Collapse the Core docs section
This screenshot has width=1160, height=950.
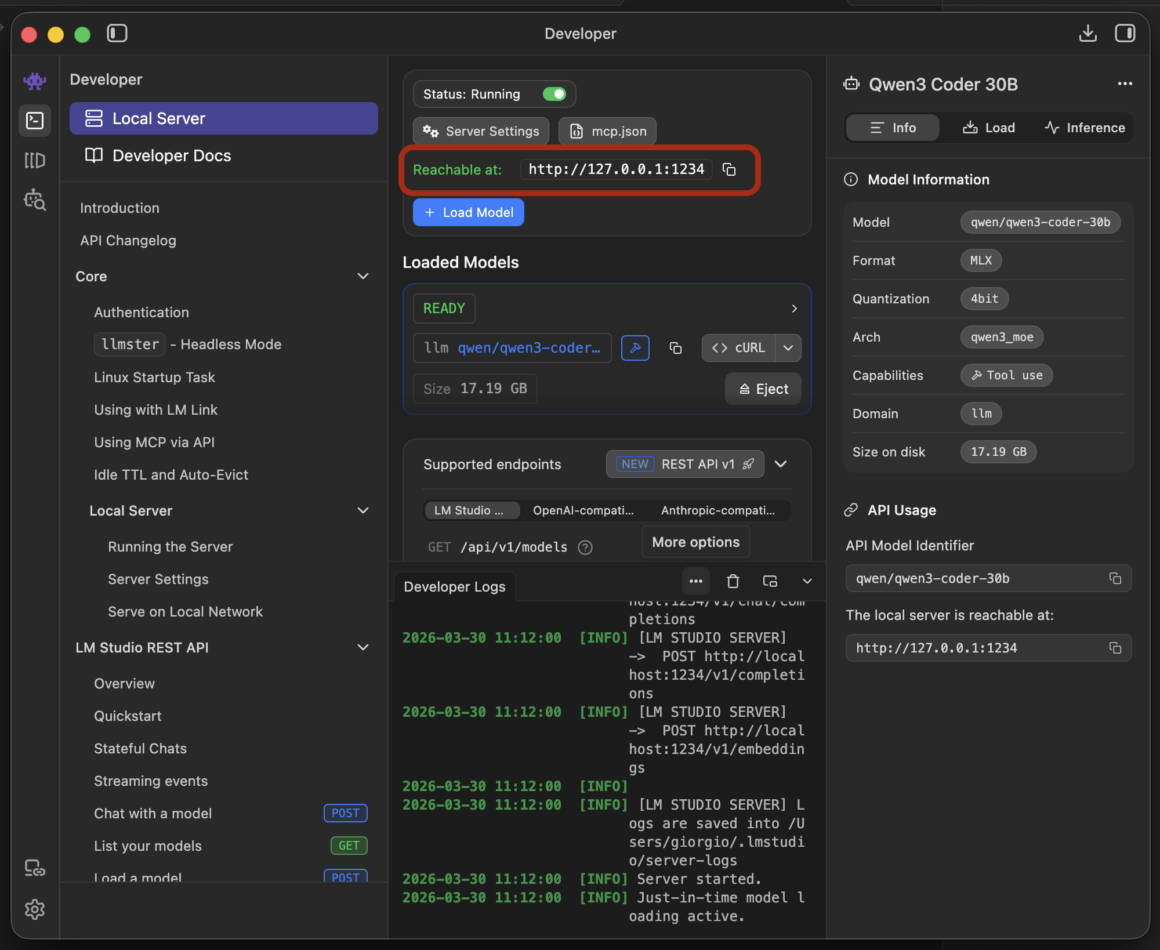pos(363,276)
